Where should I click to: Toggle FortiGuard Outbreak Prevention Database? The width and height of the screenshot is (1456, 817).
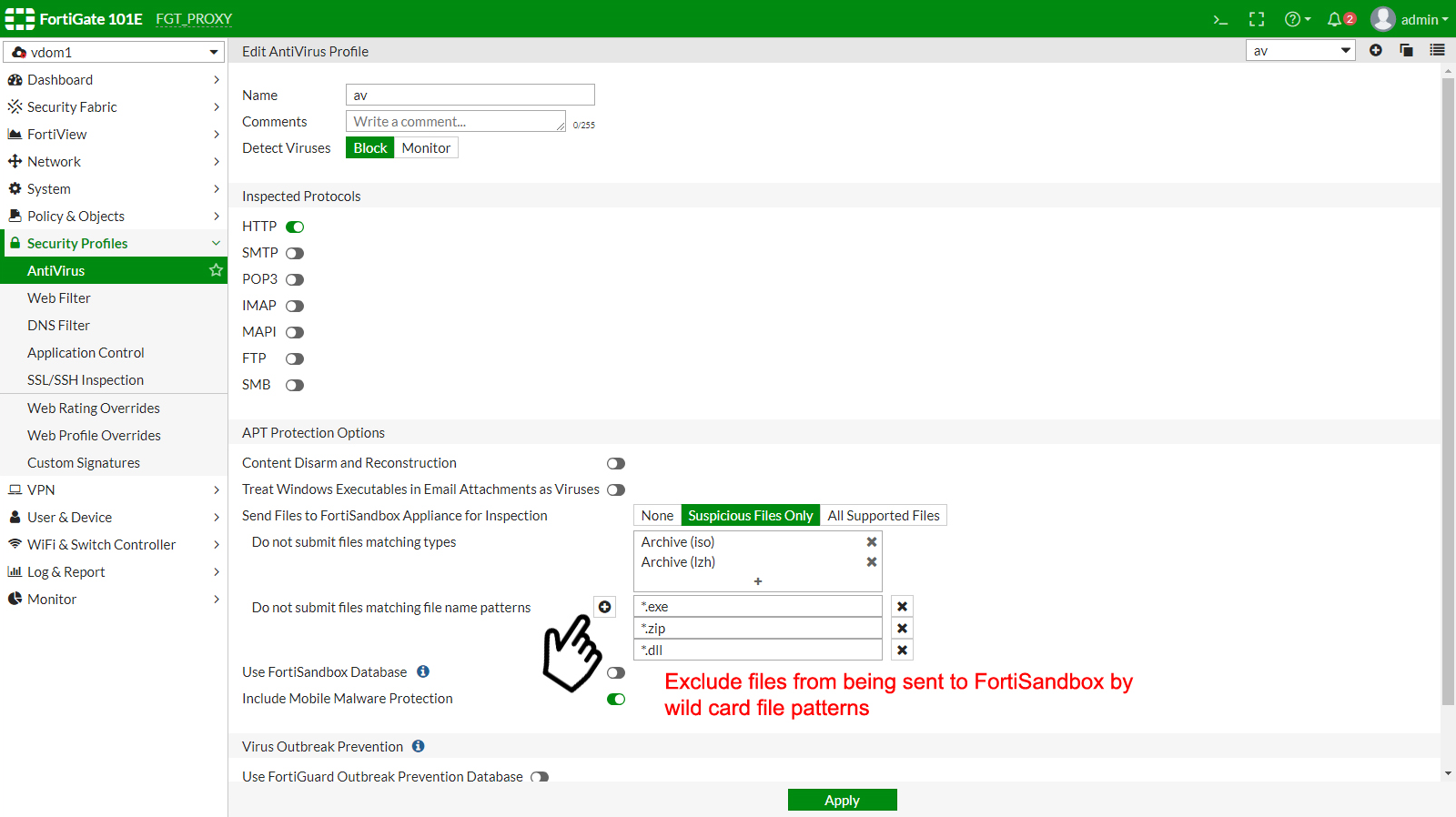(x=540, y=777)
